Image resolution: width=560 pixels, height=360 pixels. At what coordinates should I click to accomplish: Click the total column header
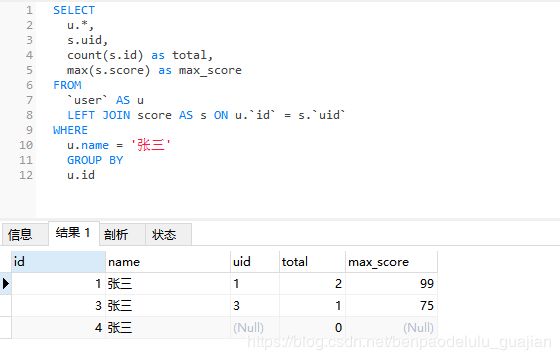[312, 262]
